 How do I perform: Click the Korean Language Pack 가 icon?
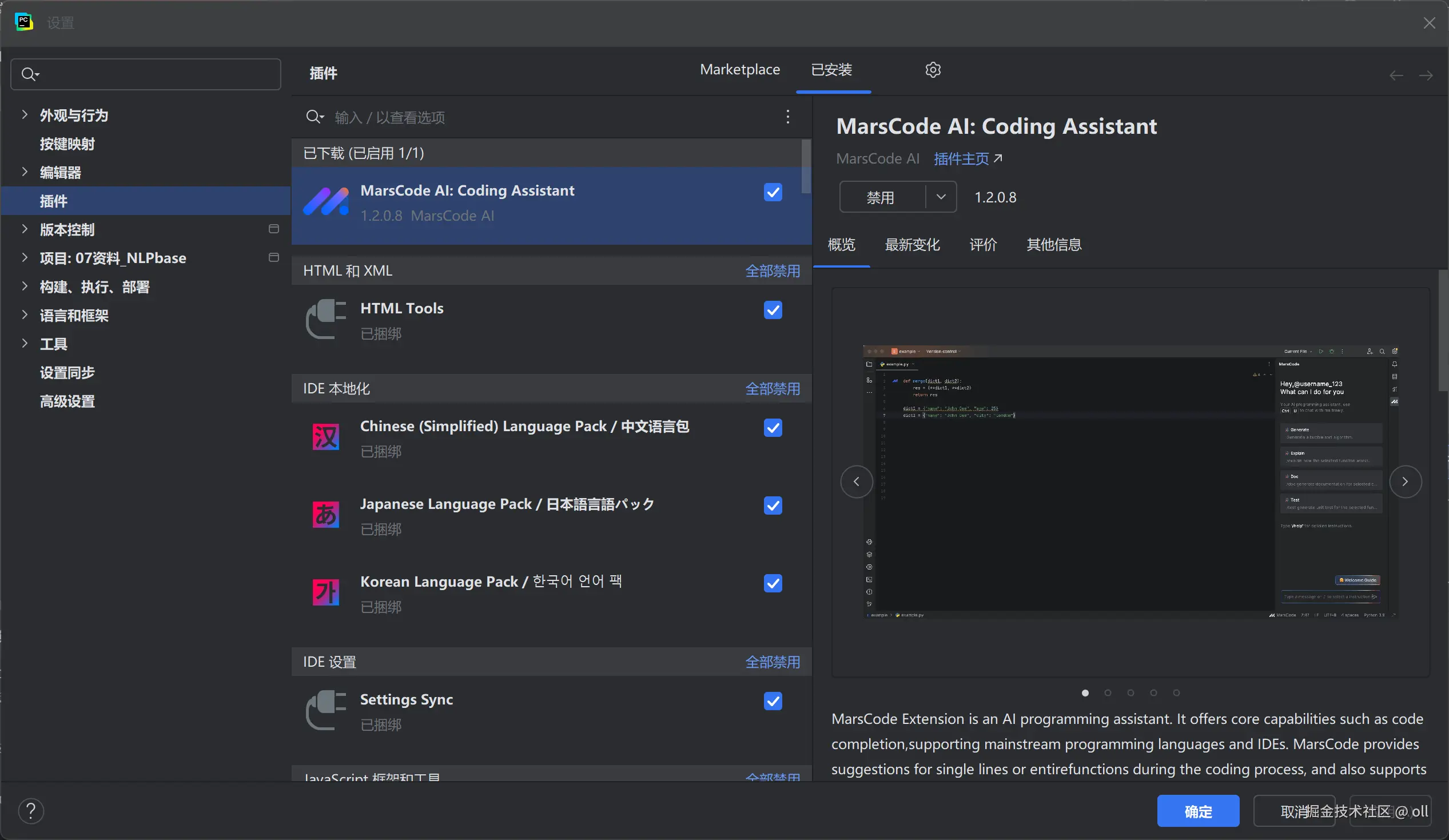click(x=325, y=592)
